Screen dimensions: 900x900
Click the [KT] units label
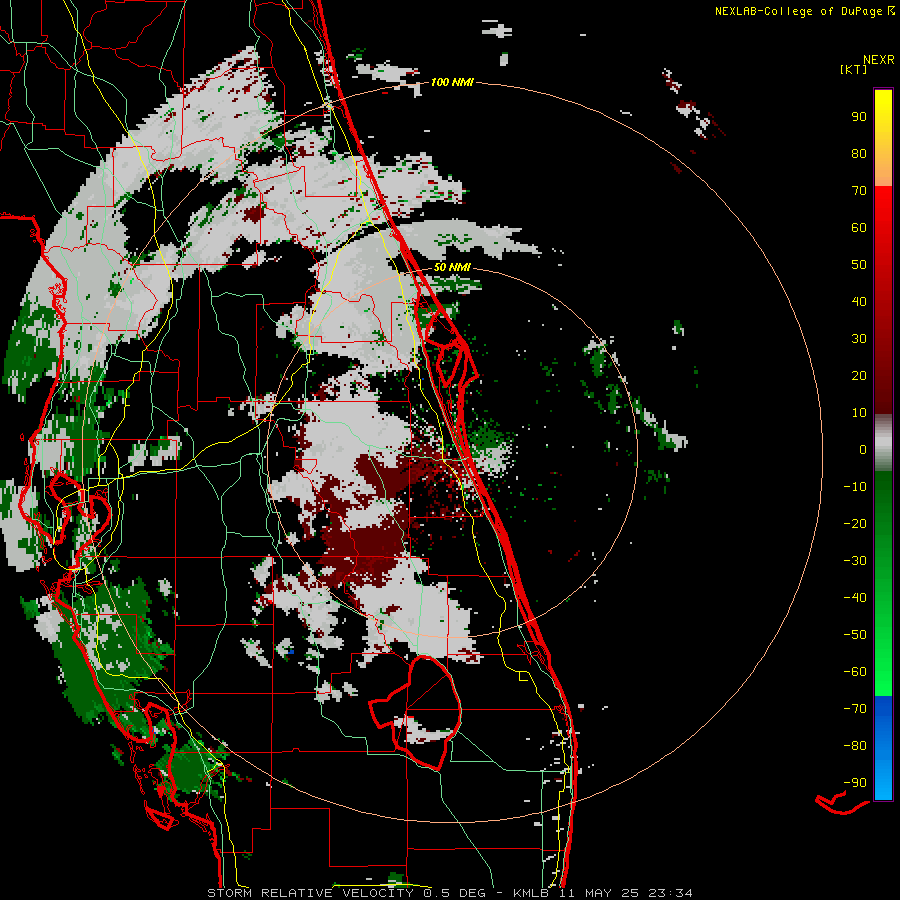point(853,69)
